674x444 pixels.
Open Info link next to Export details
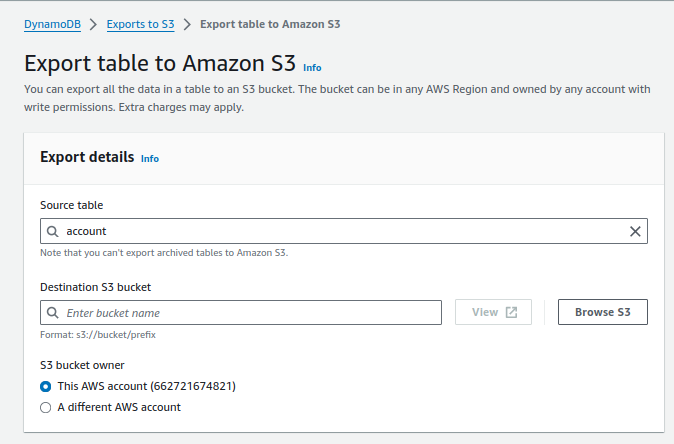[150, 159]
